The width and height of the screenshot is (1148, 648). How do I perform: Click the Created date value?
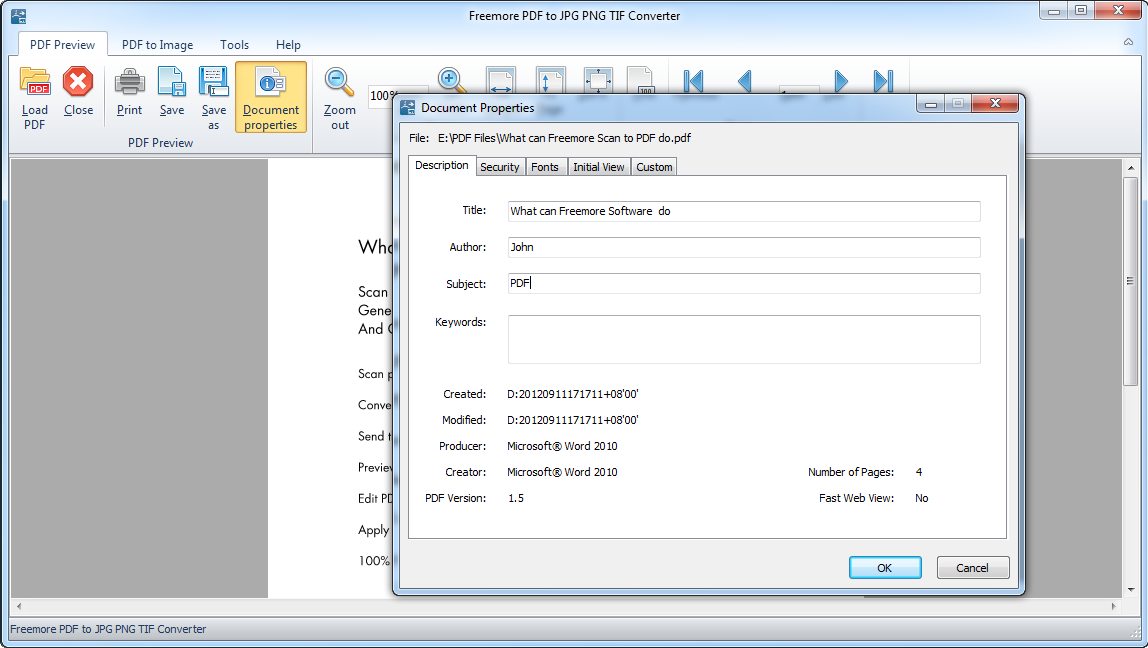tap(573, 394)
